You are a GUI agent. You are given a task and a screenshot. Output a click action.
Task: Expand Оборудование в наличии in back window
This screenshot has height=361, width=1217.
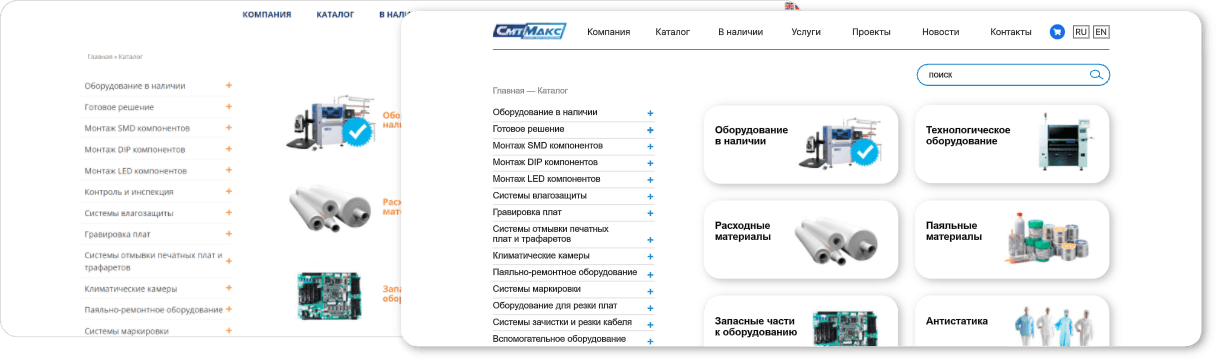coord(228,86)
